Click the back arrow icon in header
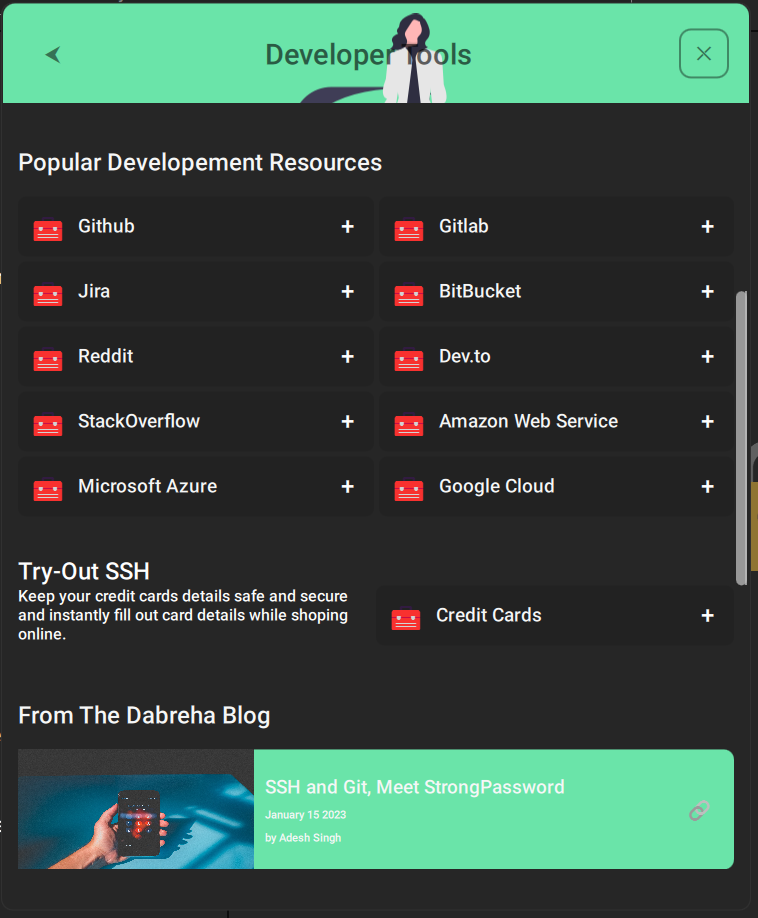758x918 pixels. (x=53, y=55)
